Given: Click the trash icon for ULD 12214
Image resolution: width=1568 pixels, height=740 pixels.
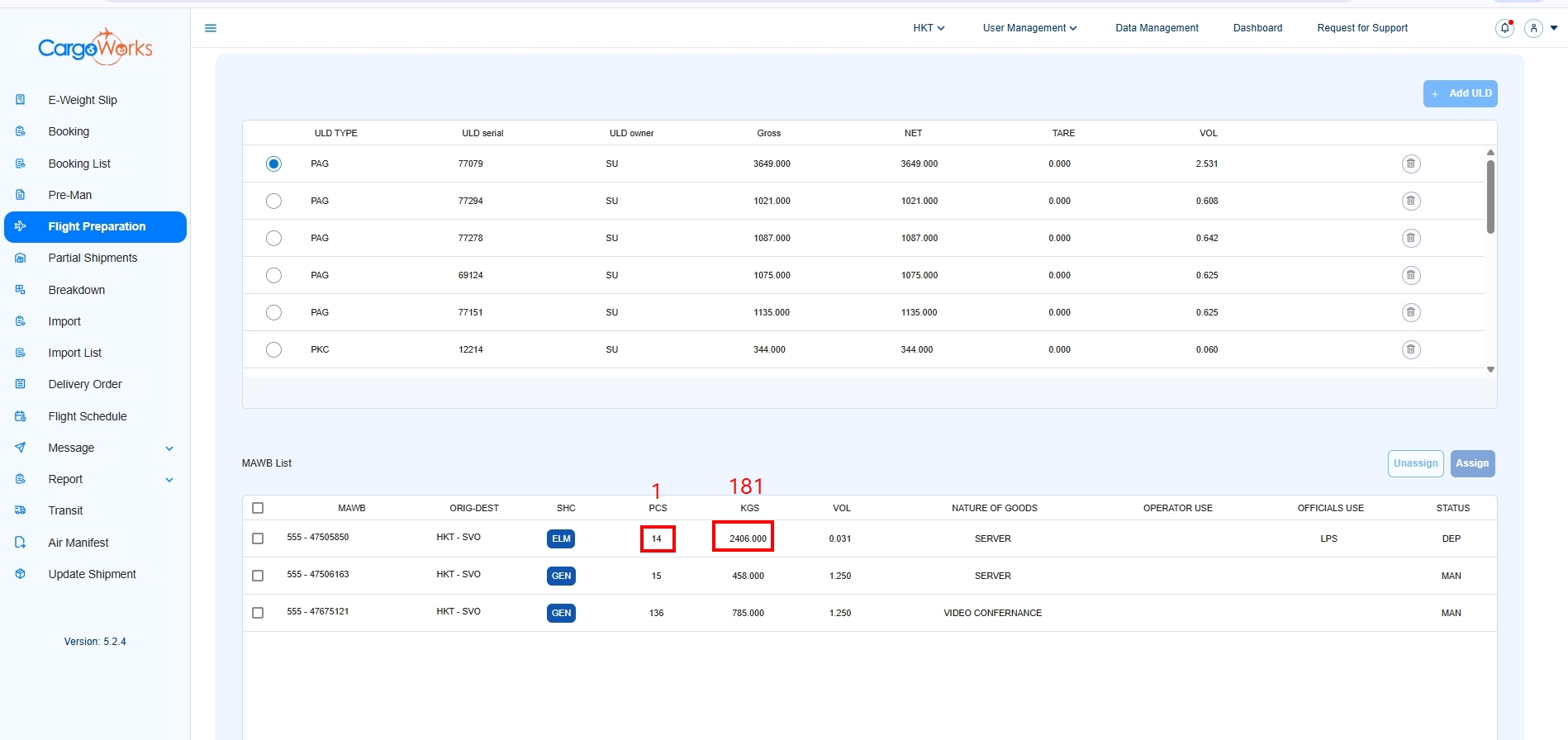Looking at the screenshot, I should pyautogui.click(x=1411, y=349).
